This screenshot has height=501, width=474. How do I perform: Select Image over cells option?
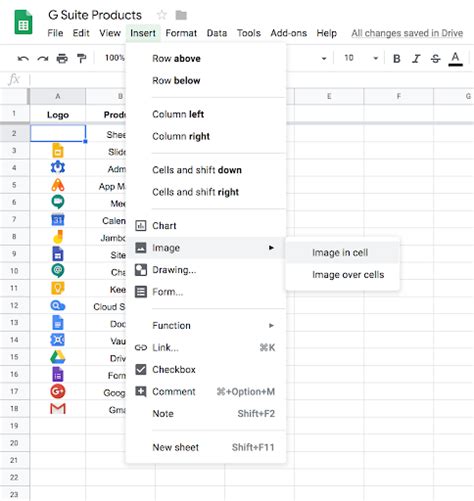[342, 275]
